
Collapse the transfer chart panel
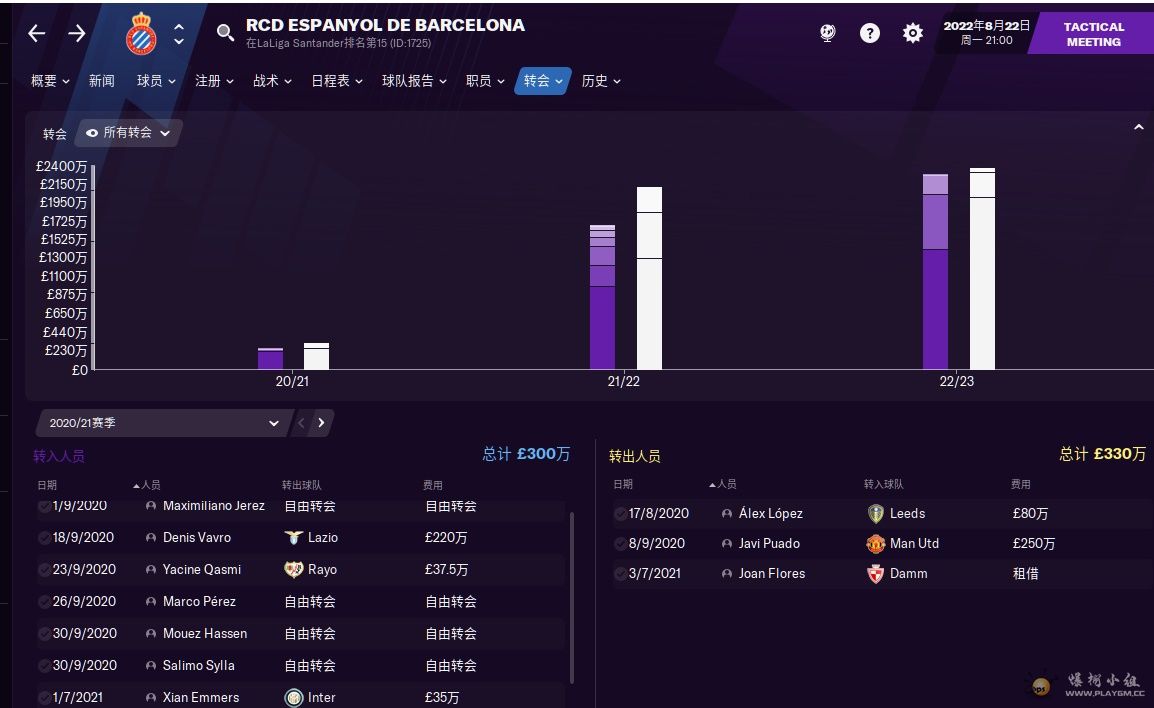pos(1139,127)
